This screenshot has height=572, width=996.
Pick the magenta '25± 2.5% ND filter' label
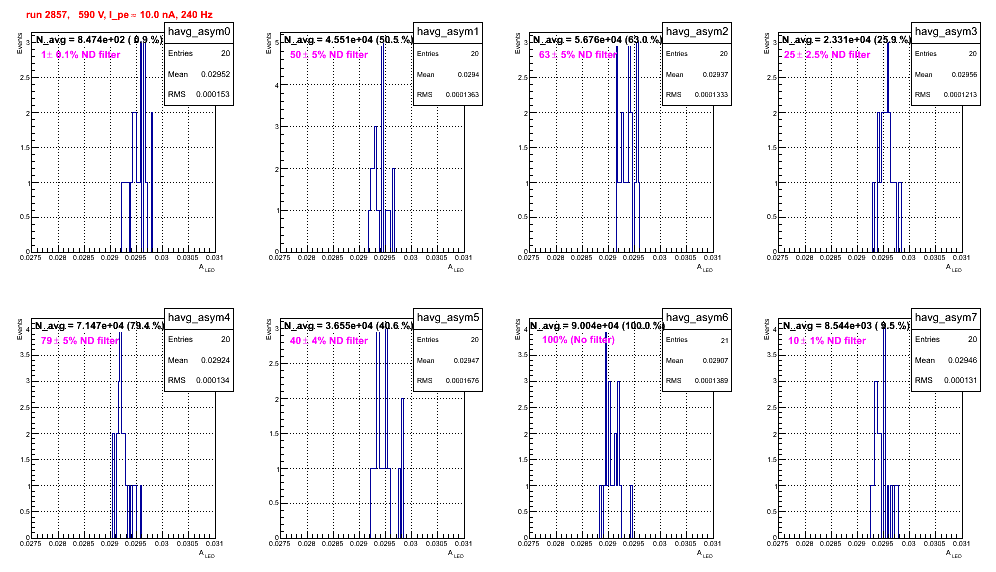[827, 55]
